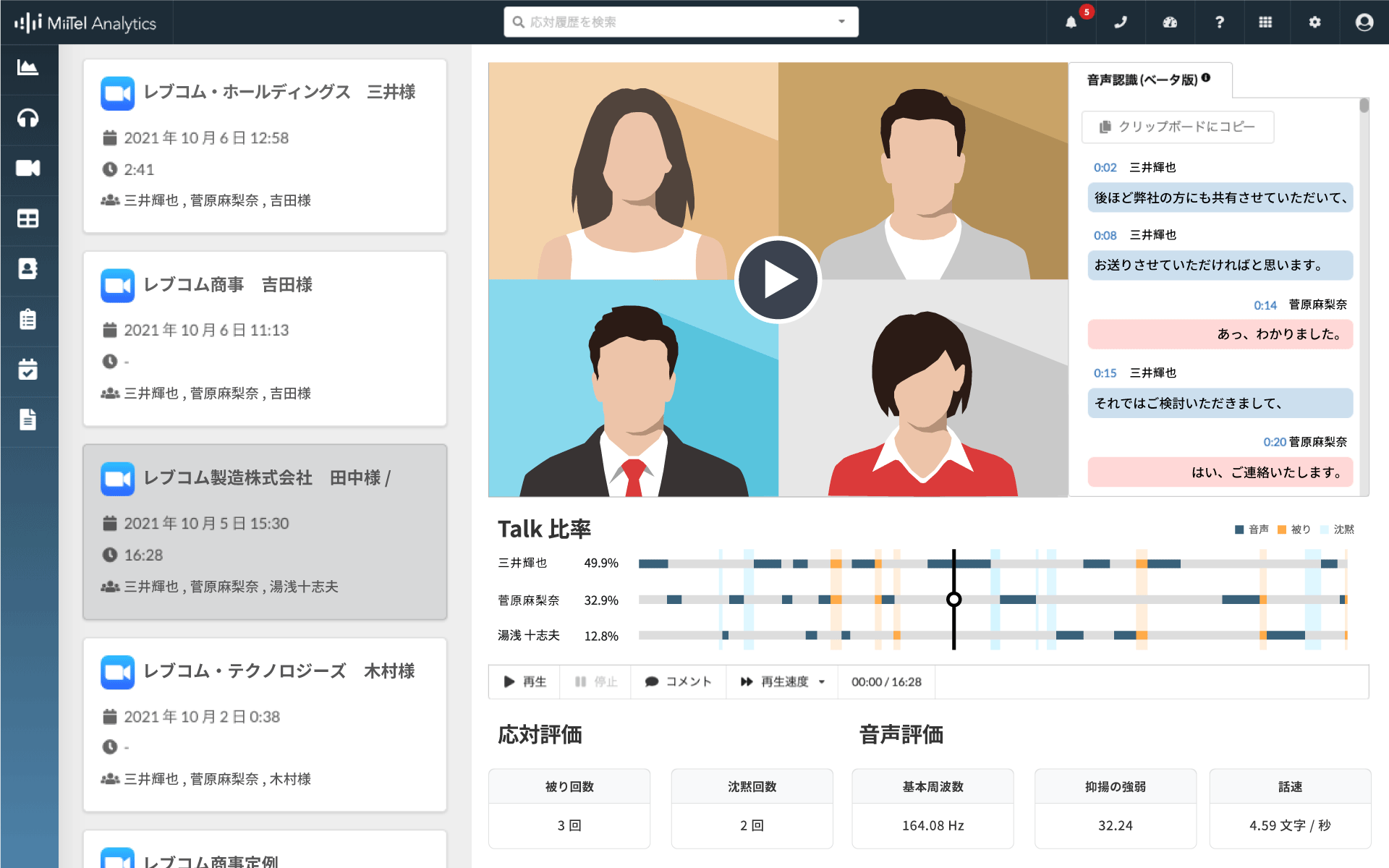1389x868 pixels.
Task: Open the analytics chart sidebar icon
Action: tap(27, 68)
